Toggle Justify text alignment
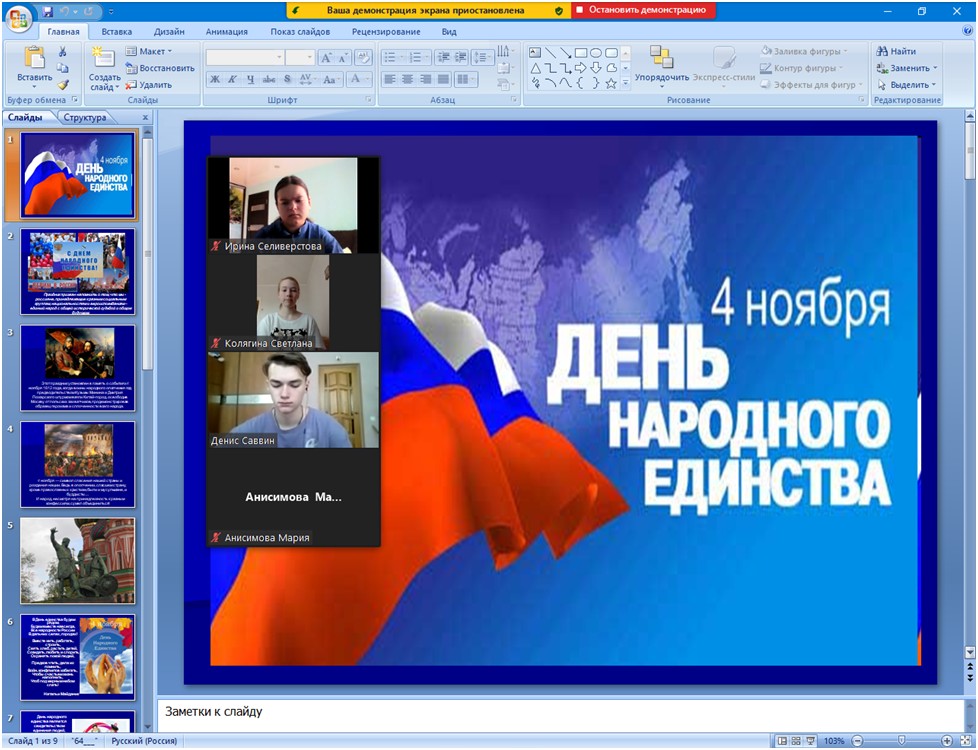The image size is (978, 750). click(x=443, y=79)
